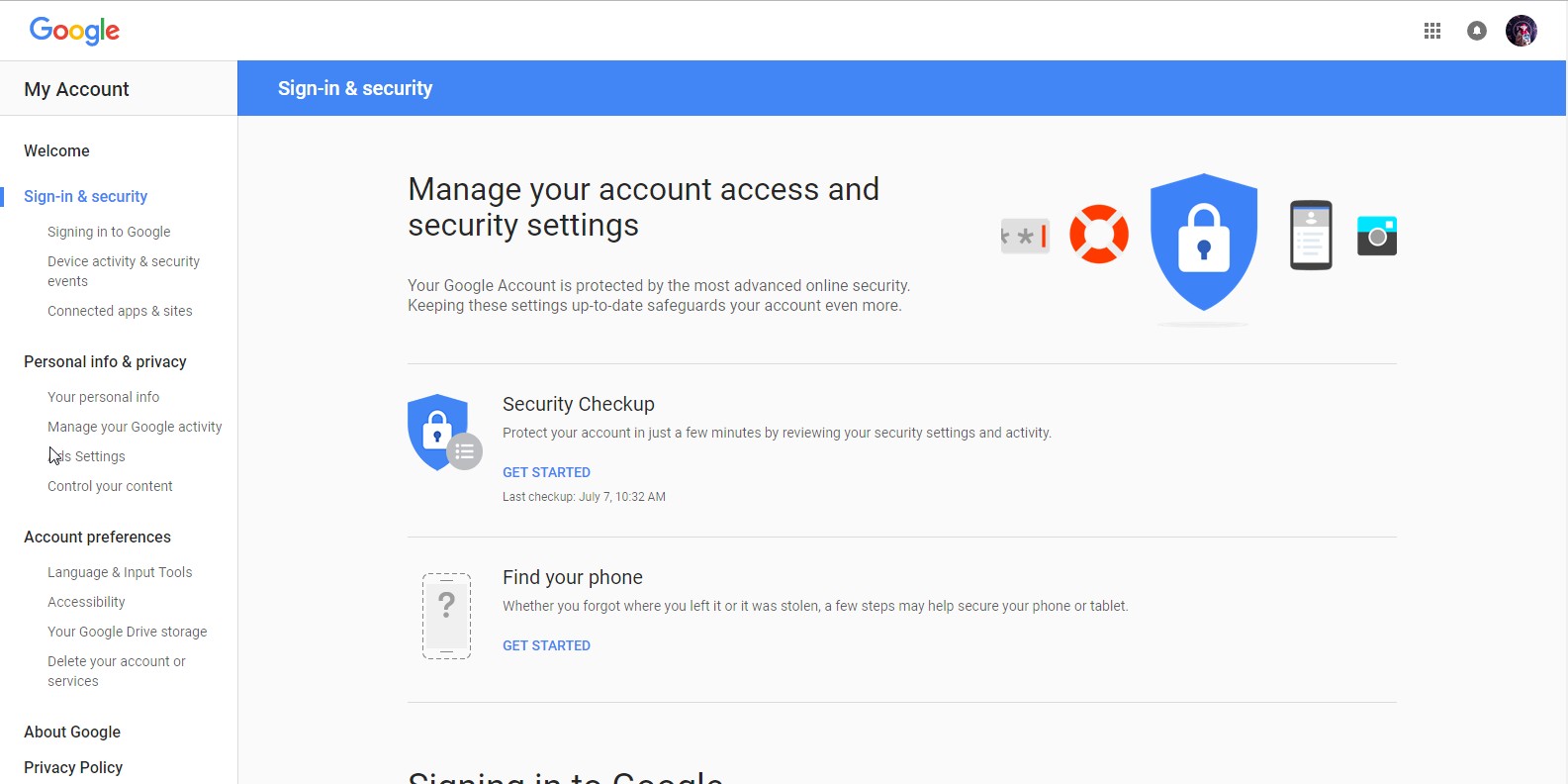
Task: Open the Google apps grid
Action: (1431, 31)
